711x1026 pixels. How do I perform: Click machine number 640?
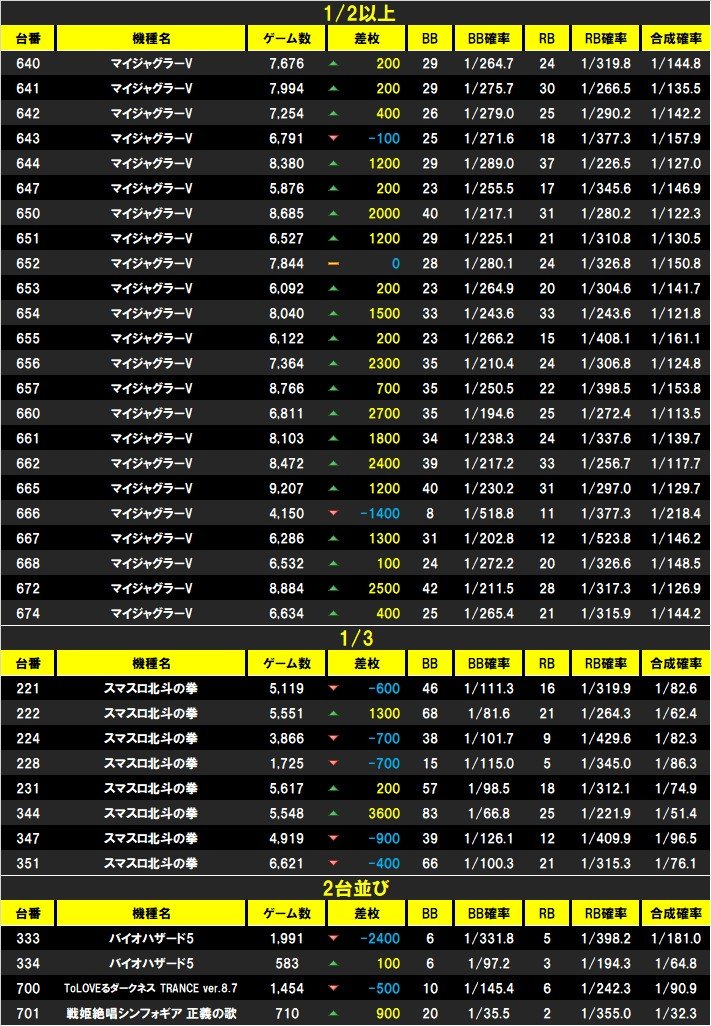(x=27, y=63)
